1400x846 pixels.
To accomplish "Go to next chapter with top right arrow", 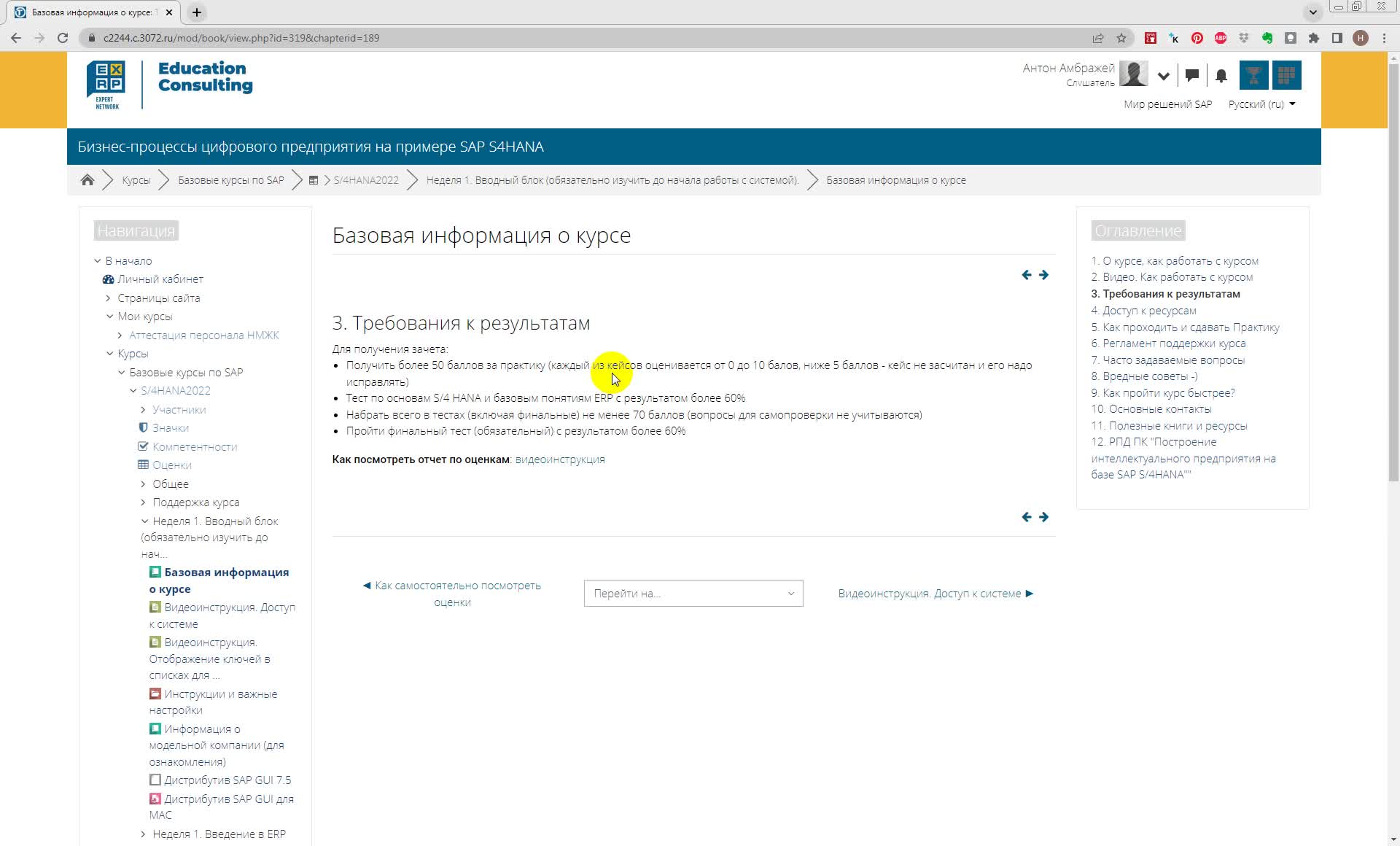I will (x=1043, y=275).
